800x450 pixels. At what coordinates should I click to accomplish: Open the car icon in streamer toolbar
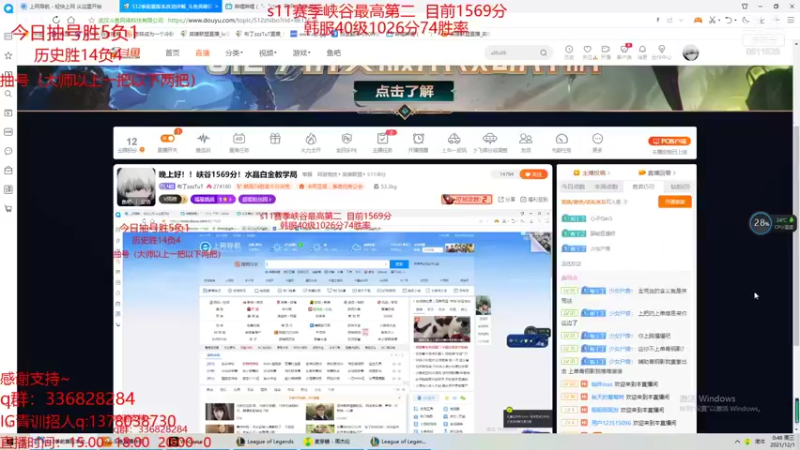pyautogui.click(x=454, y=138)
